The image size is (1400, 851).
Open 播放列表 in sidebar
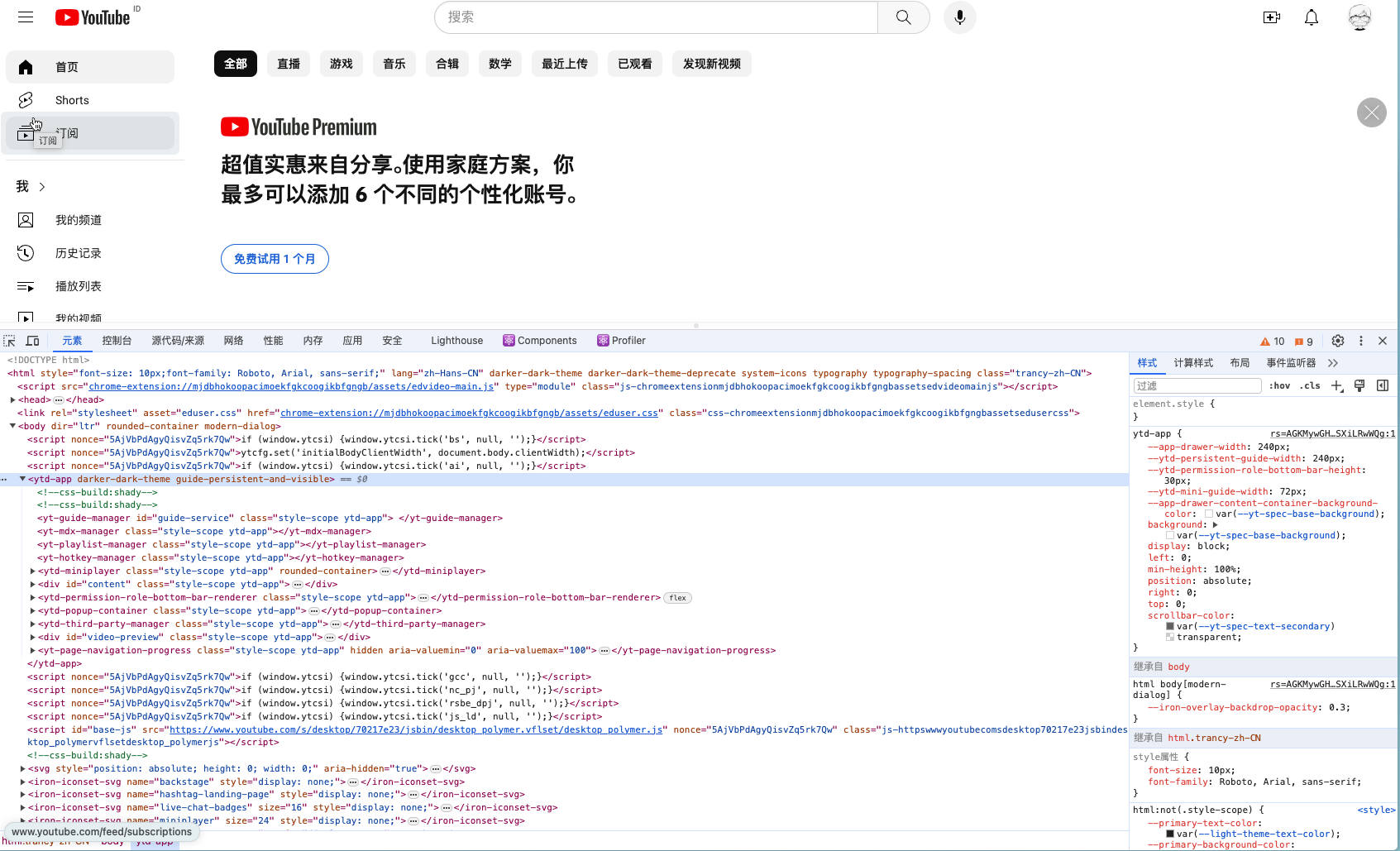[x=90, y=286]
